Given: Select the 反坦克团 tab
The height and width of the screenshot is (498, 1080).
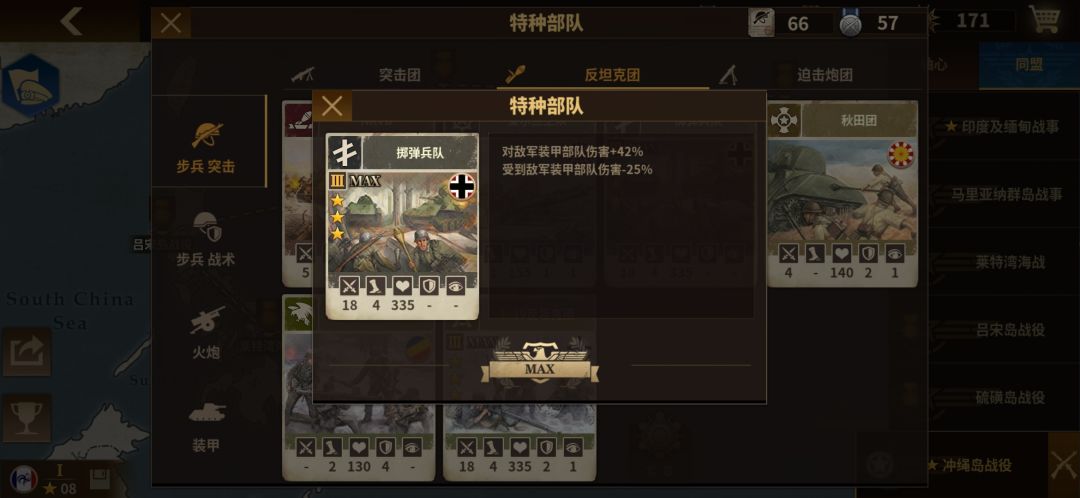Looking at the screenshot, I should click(x=612, y=75).
